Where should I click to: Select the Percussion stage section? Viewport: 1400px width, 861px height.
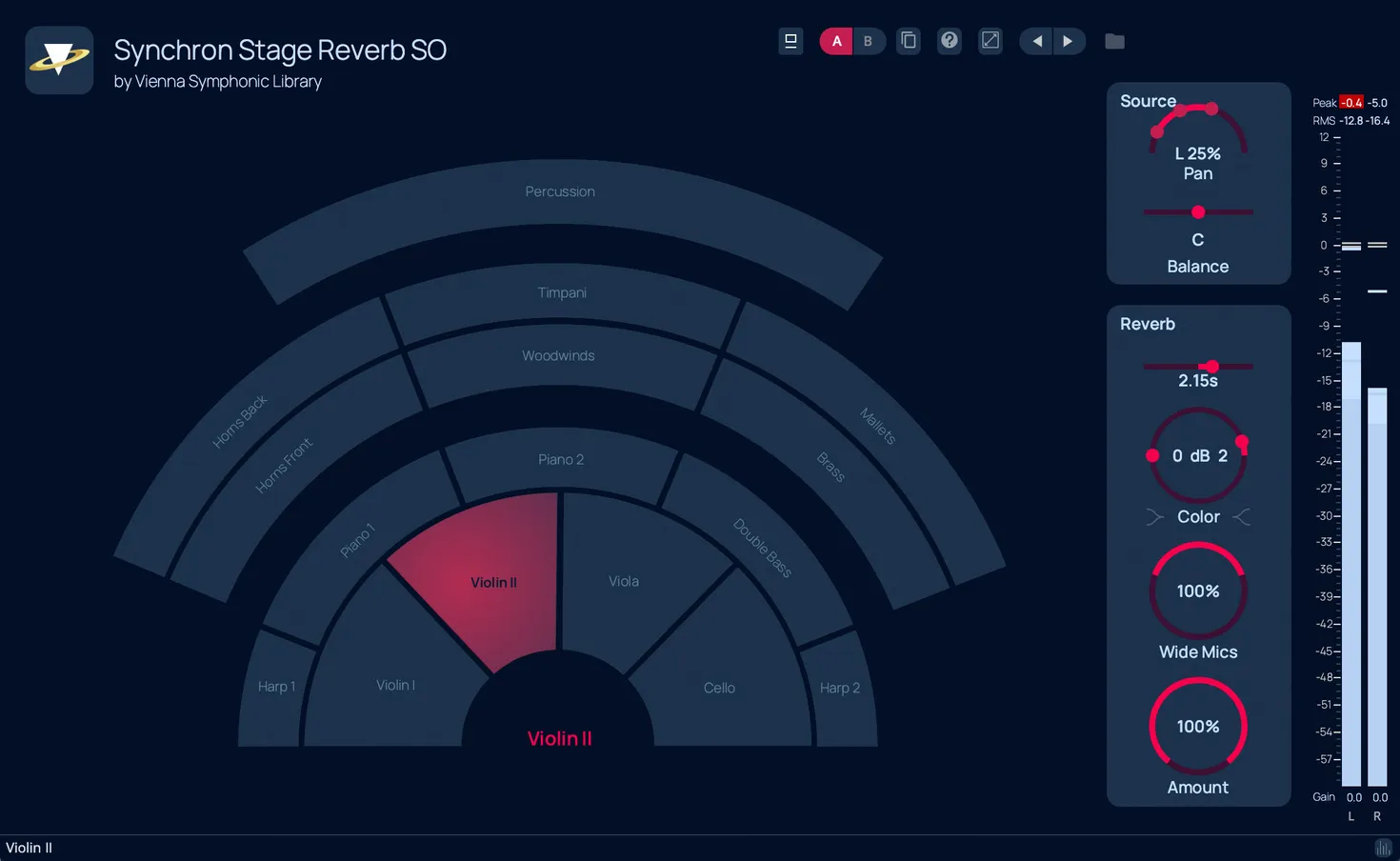click(560, 191)
